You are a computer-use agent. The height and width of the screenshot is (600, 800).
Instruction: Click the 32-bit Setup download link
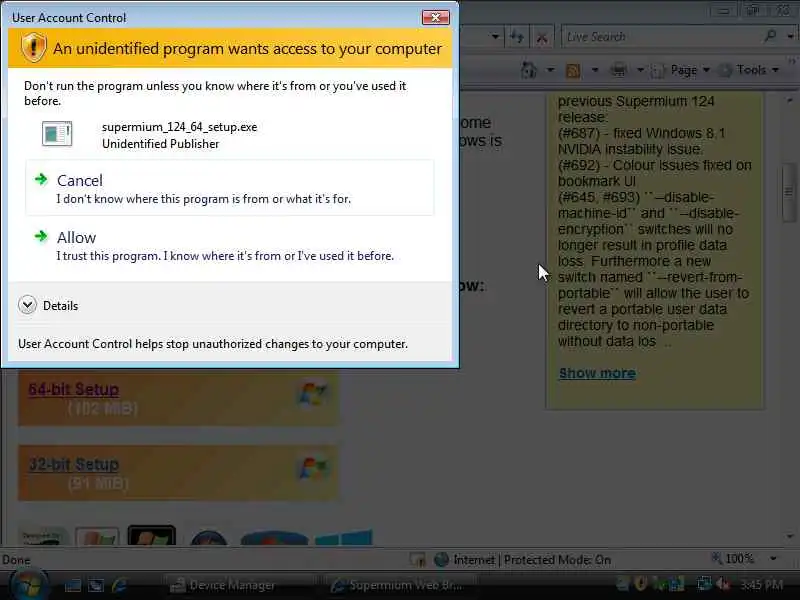73,464
